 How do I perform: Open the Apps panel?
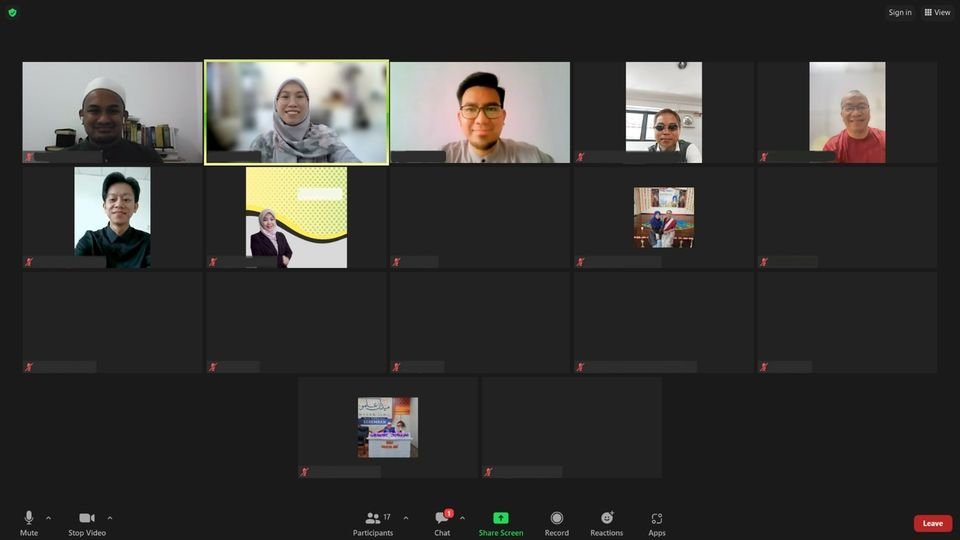click(x=657, y=522)
